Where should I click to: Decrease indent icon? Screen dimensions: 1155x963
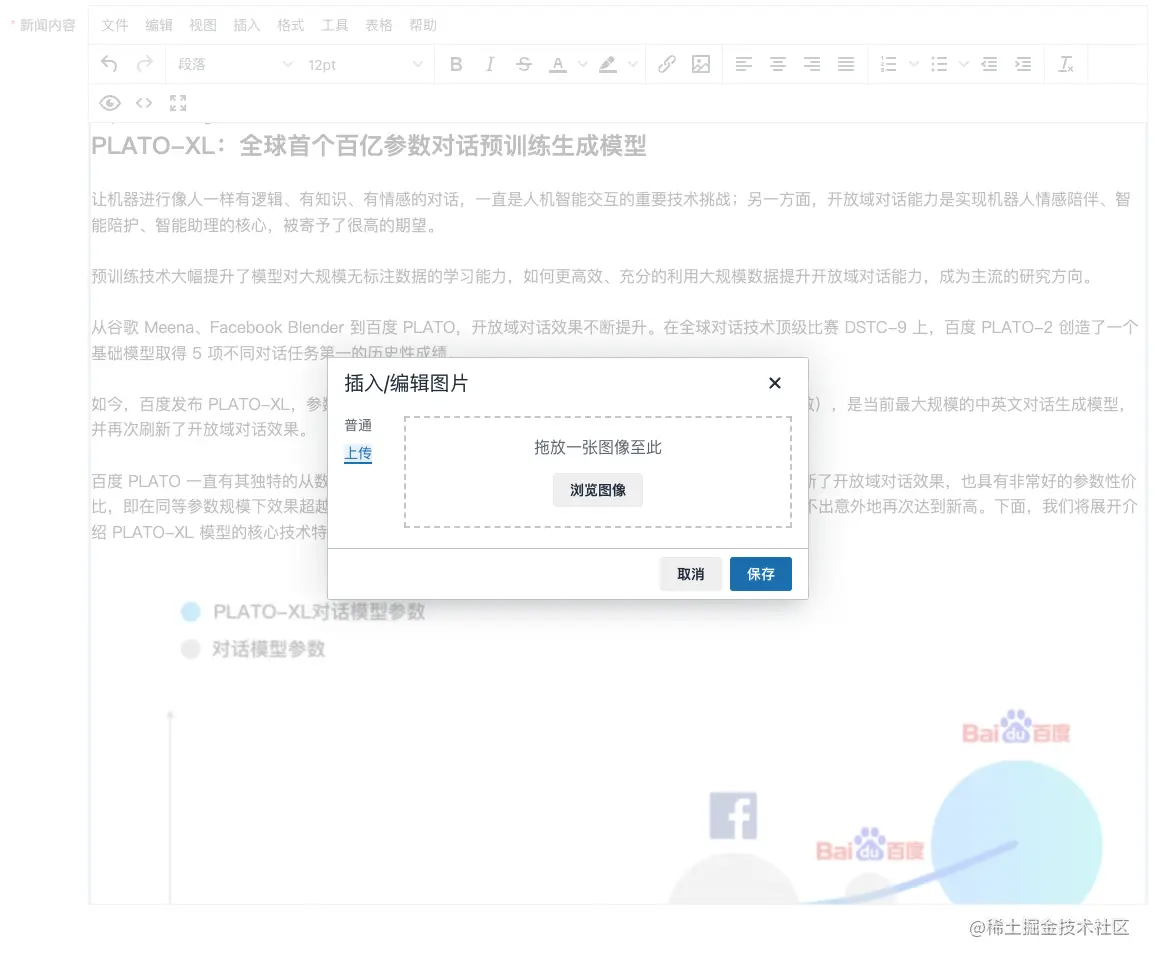pos(989,64)
